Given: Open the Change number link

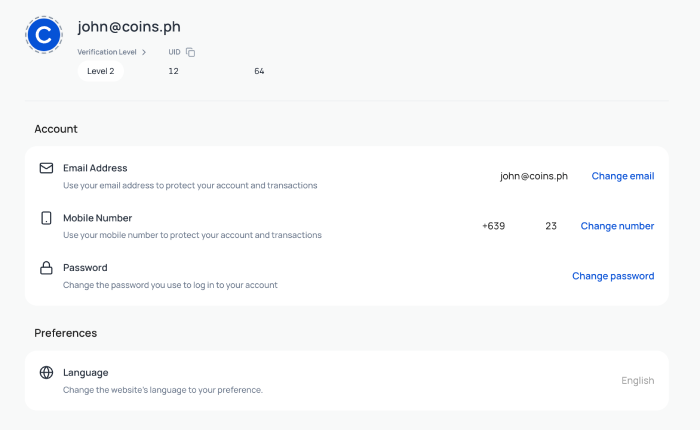Looking at the screenshot, I should 617,226.
